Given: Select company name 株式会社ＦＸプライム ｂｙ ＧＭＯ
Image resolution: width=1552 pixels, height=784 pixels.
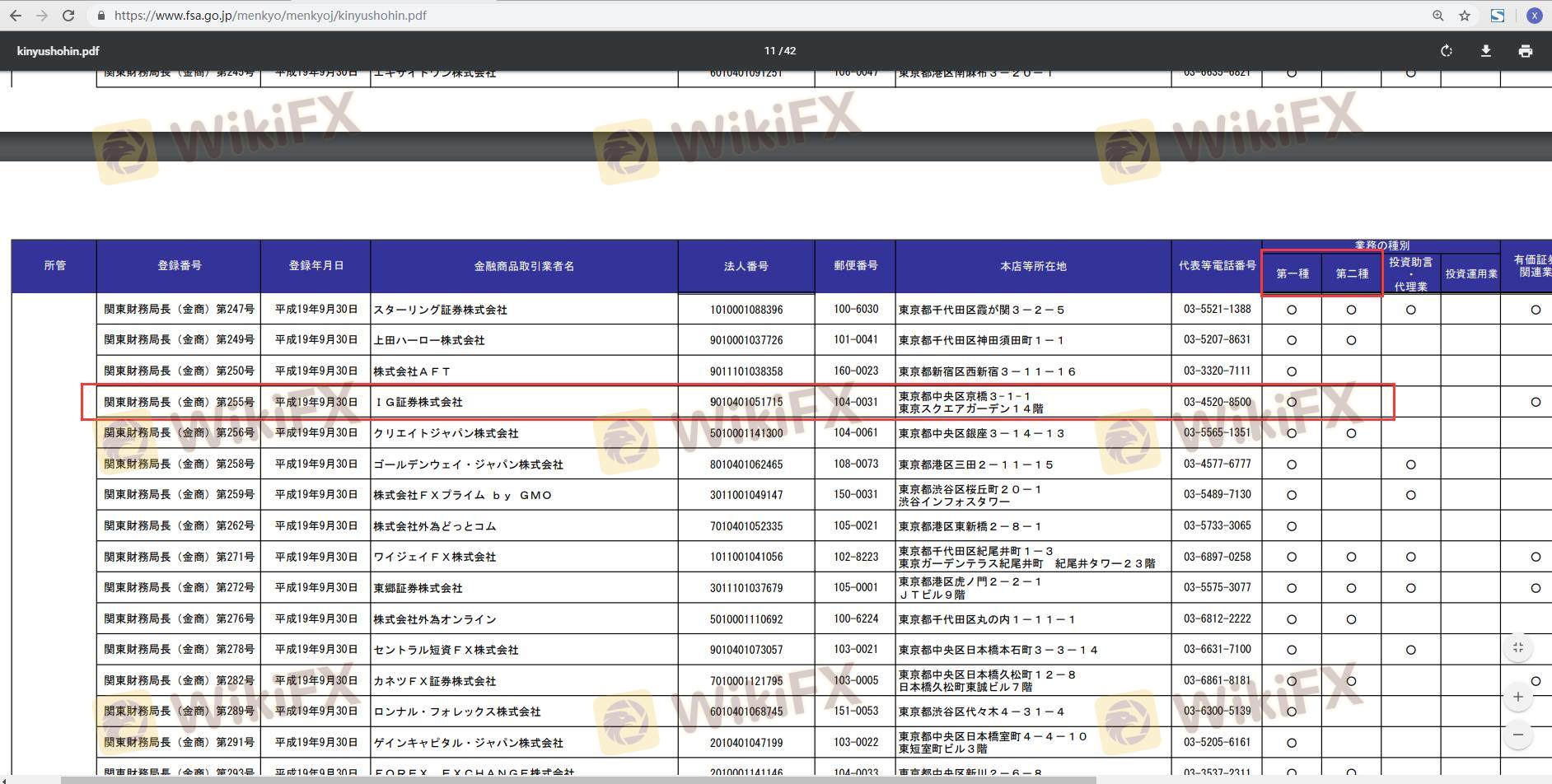Looking at the screenshot, I should (x=462, y=495).
